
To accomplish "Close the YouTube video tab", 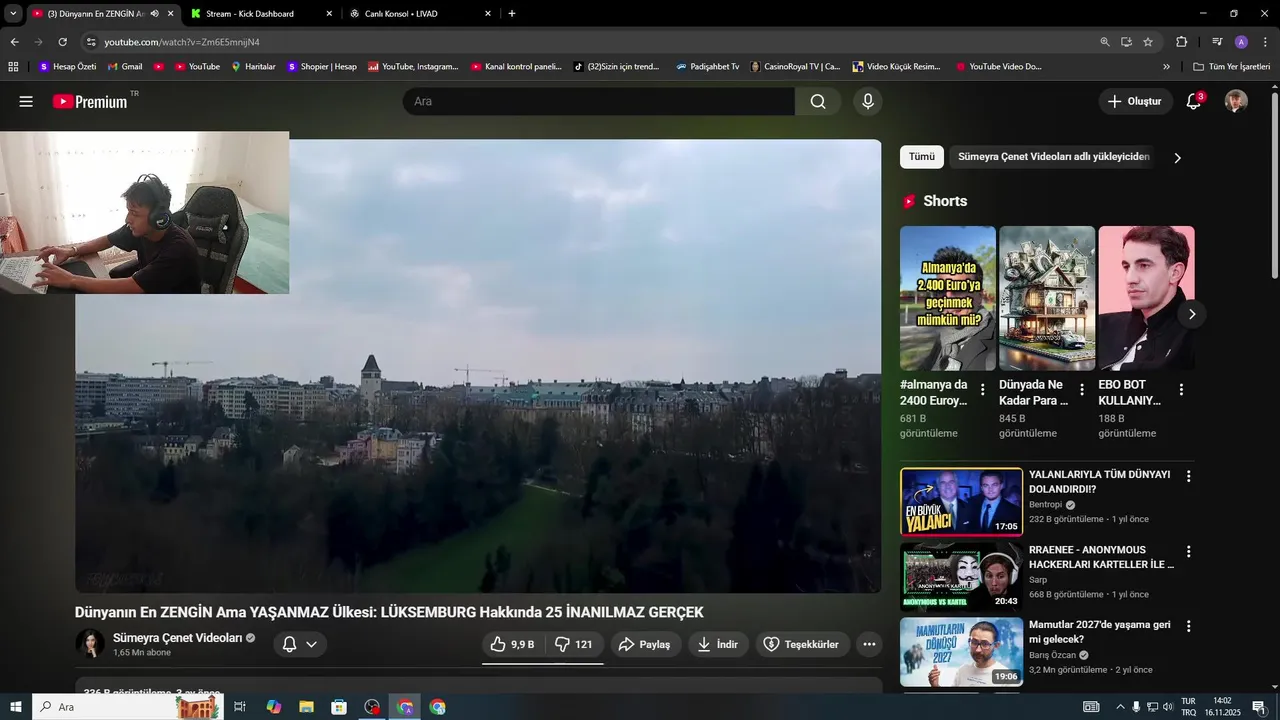I will point(170,14).
